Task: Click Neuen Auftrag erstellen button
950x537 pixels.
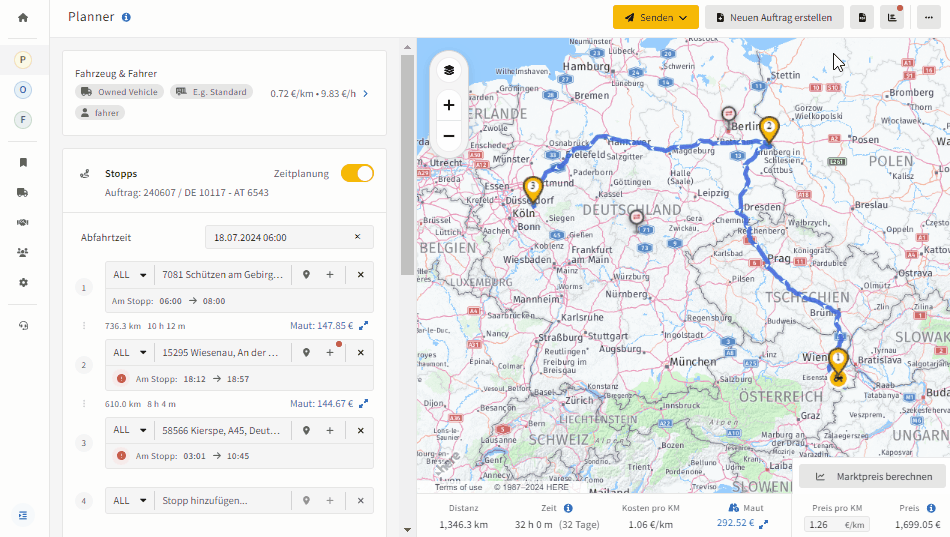Action: pyautogui.click(x=774, y=18)
